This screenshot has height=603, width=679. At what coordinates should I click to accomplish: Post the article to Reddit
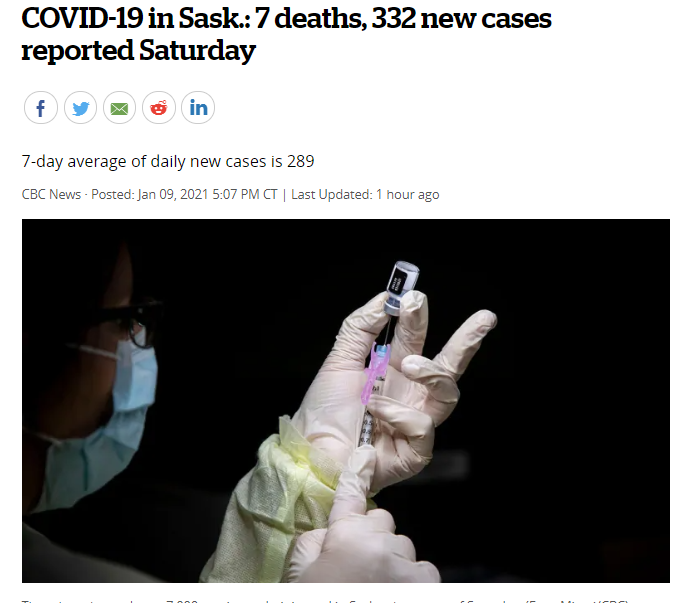coord(159,107)
